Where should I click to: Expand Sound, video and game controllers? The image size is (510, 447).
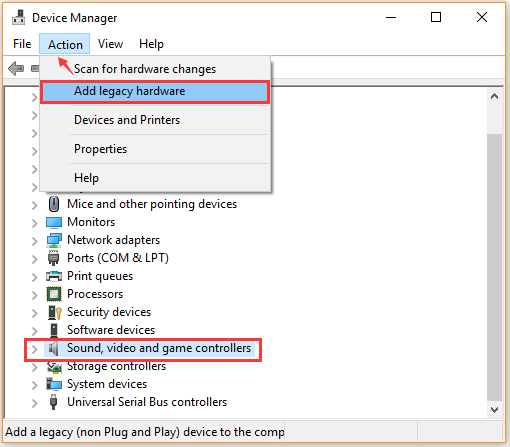tap(34, 349)
